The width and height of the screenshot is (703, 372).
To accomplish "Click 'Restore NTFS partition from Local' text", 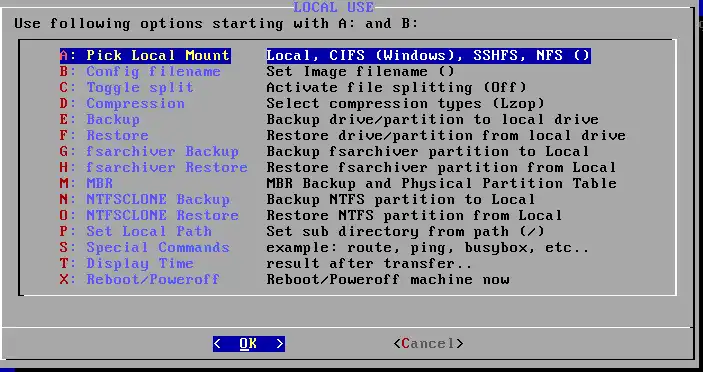I will pos(414,216).
